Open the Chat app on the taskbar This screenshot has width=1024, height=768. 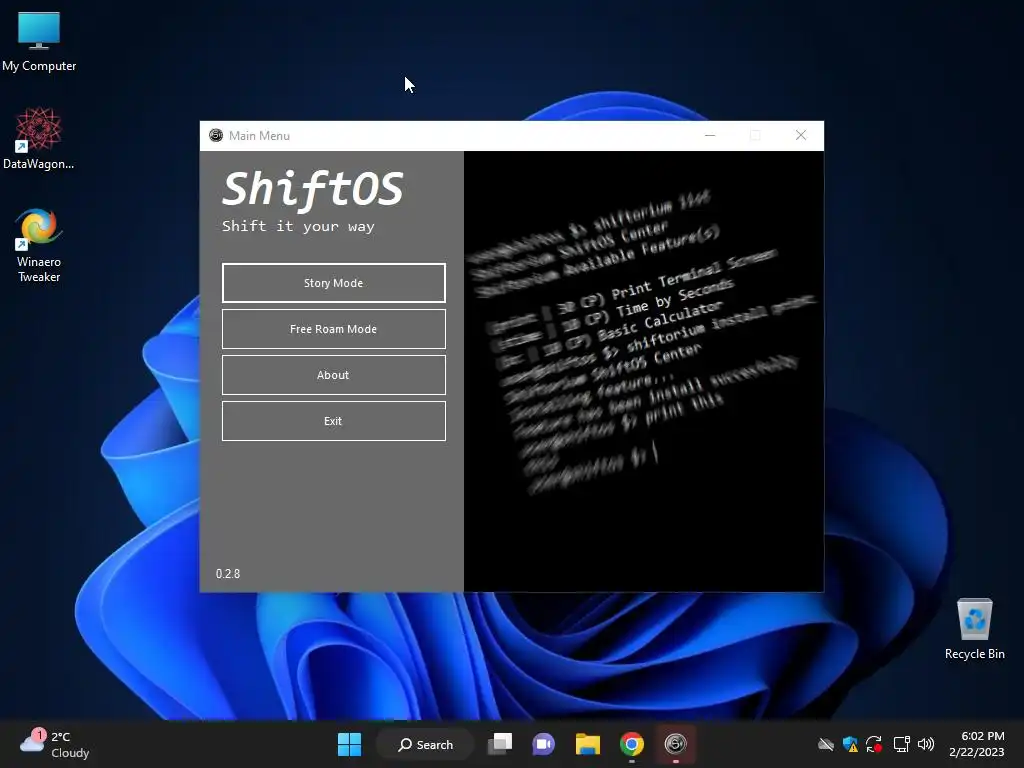tap(543, 744)
